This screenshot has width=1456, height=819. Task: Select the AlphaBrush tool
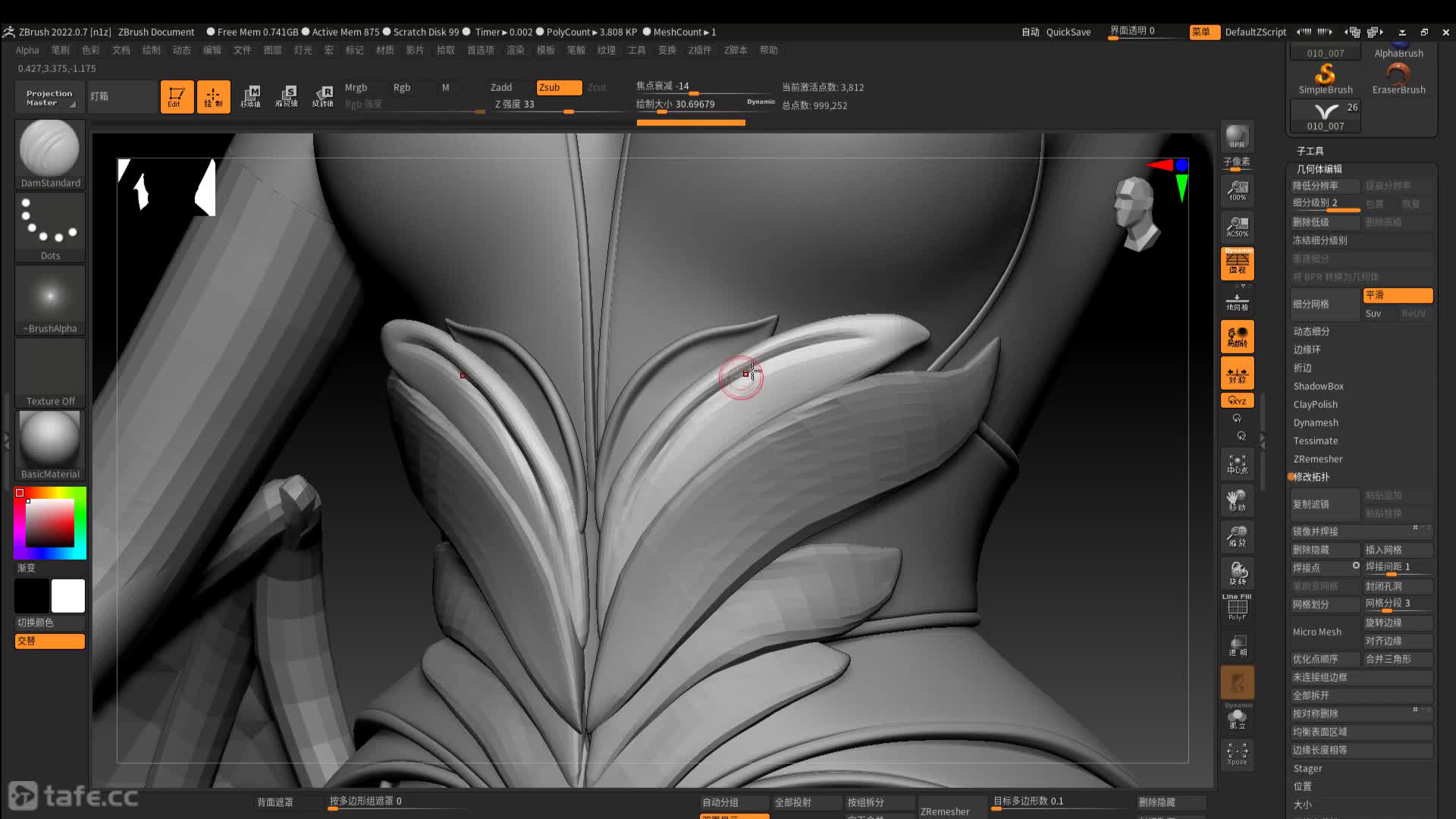[x=1398, y=50]
